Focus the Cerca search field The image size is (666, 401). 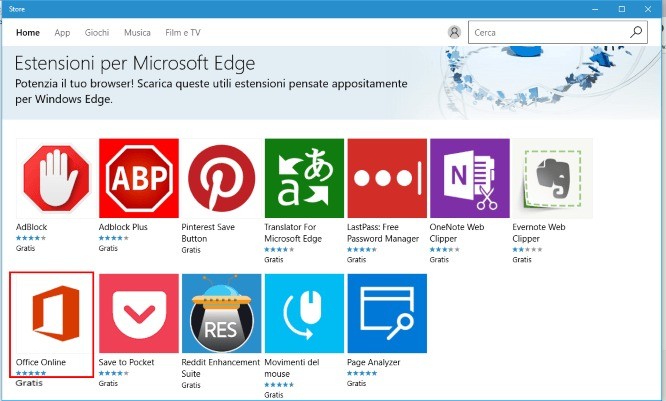point(558,32)
